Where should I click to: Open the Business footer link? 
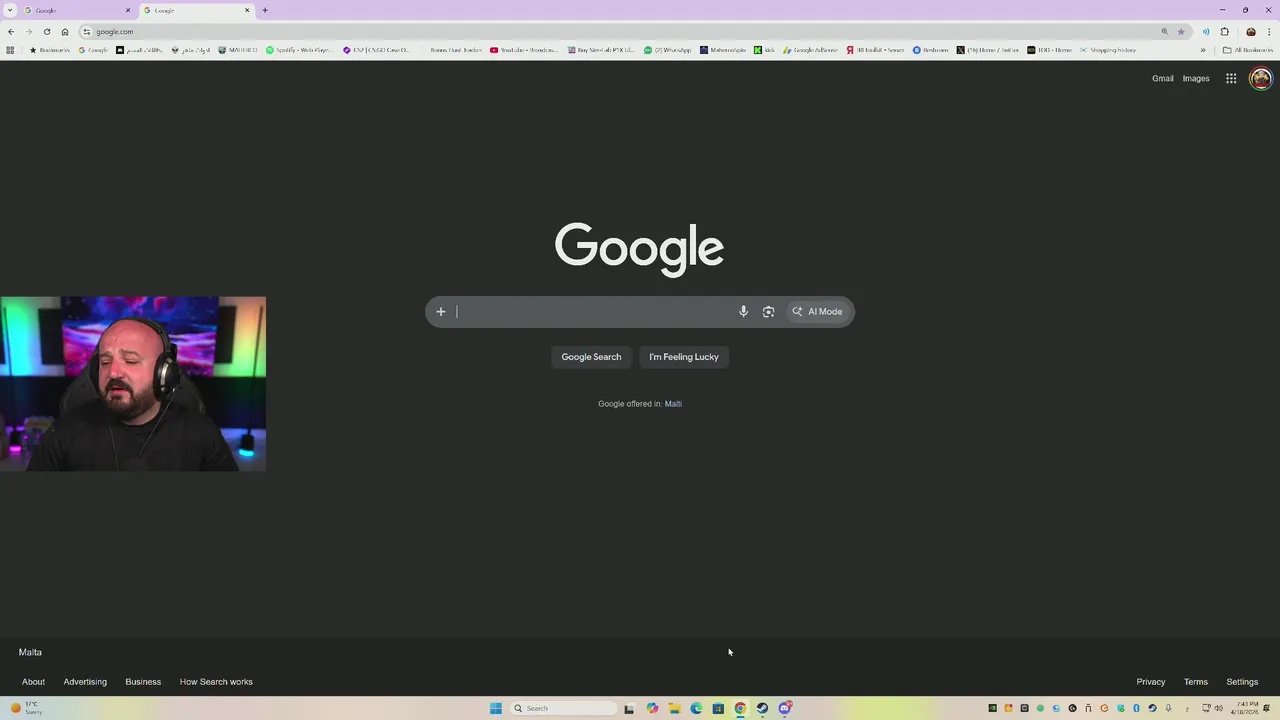[143, 682]
